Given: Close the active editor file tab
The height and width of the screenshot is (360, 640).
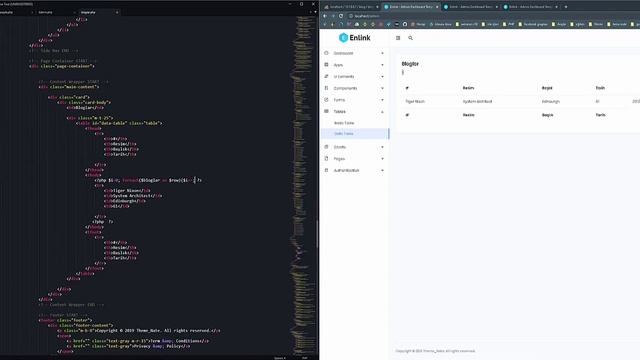Looking at the screenshot, I should click(x=117, y=12).
